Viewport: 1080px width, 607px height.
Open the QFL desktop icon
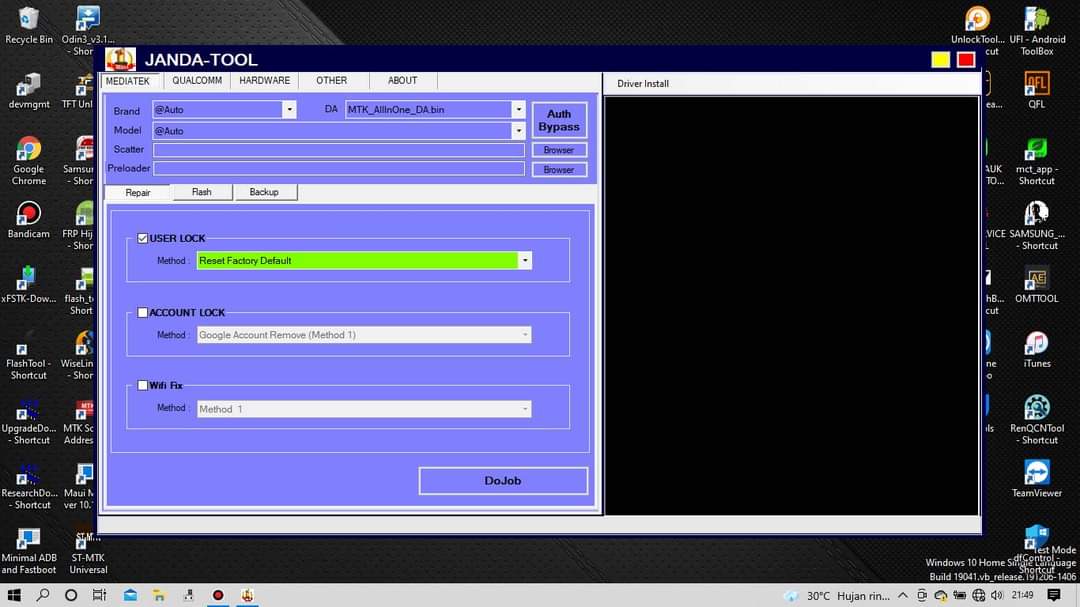coord(1037,90)
